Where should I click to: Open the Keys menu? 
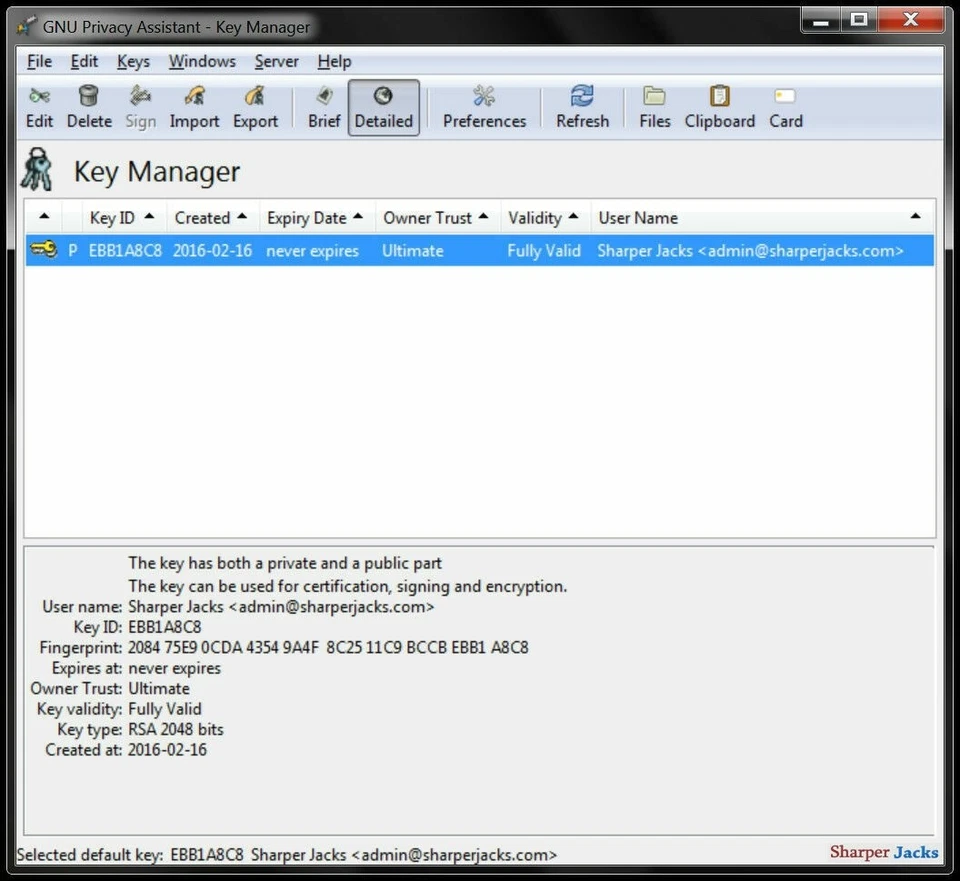click(x=133, y=61)
